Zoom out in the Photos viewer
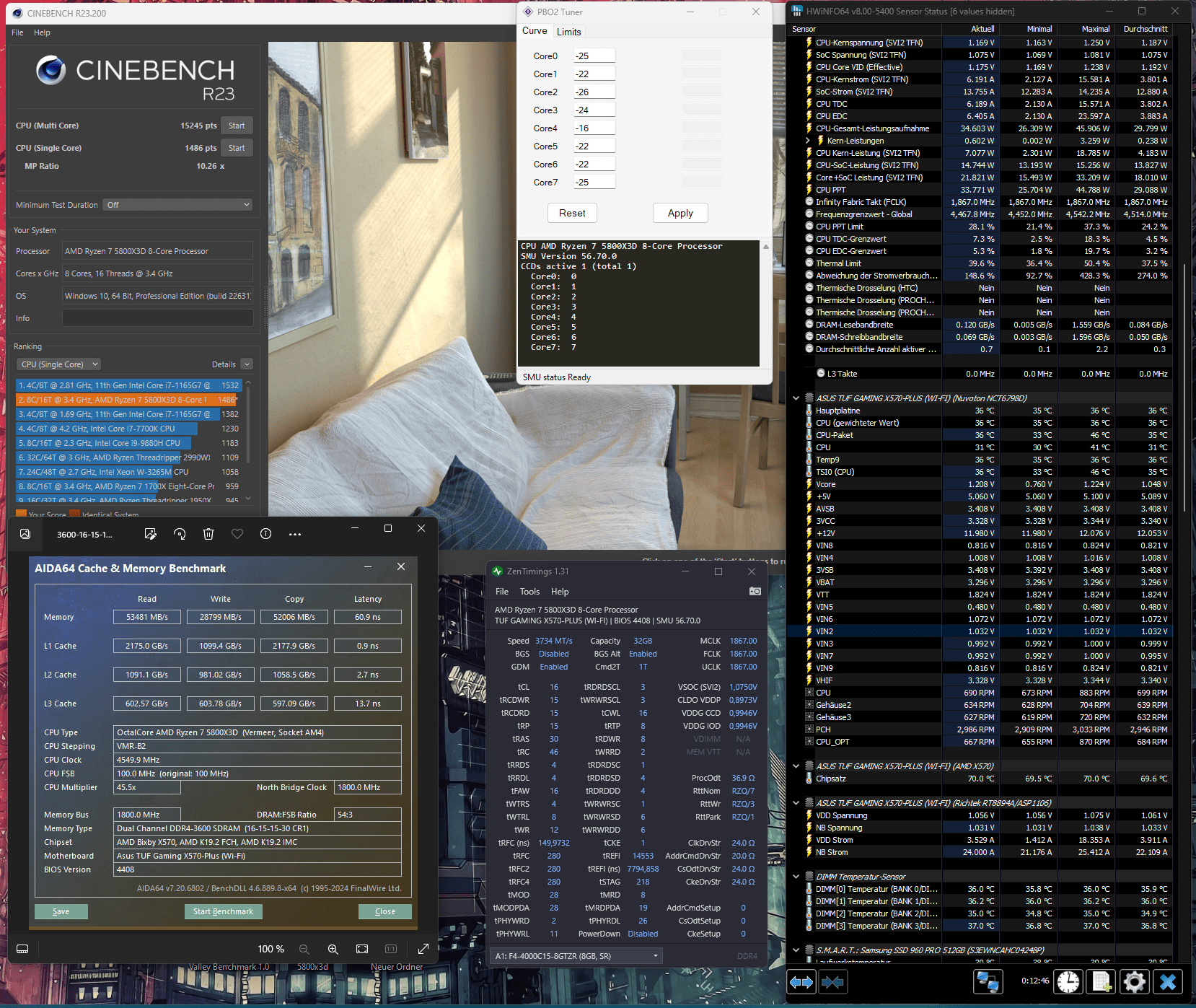This screenshot has width=1196, height=1008. [x=304, y=949]
